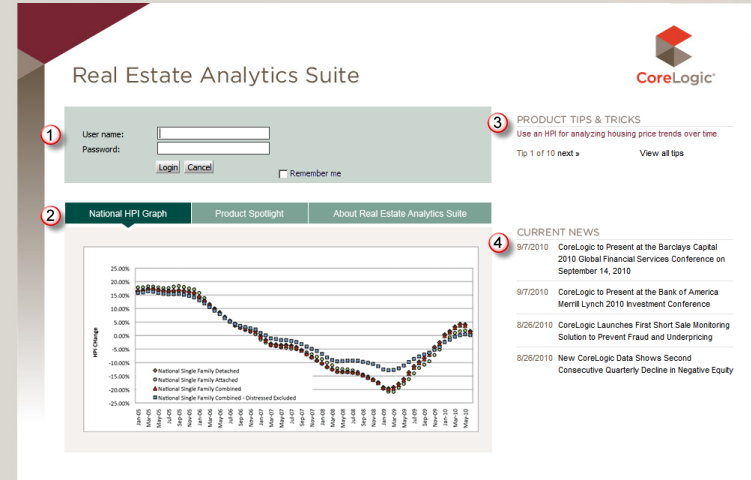751x480 pixels.
Task: Click the 'National Single Family Attached' legend entry
Action: tap(195, 380)
